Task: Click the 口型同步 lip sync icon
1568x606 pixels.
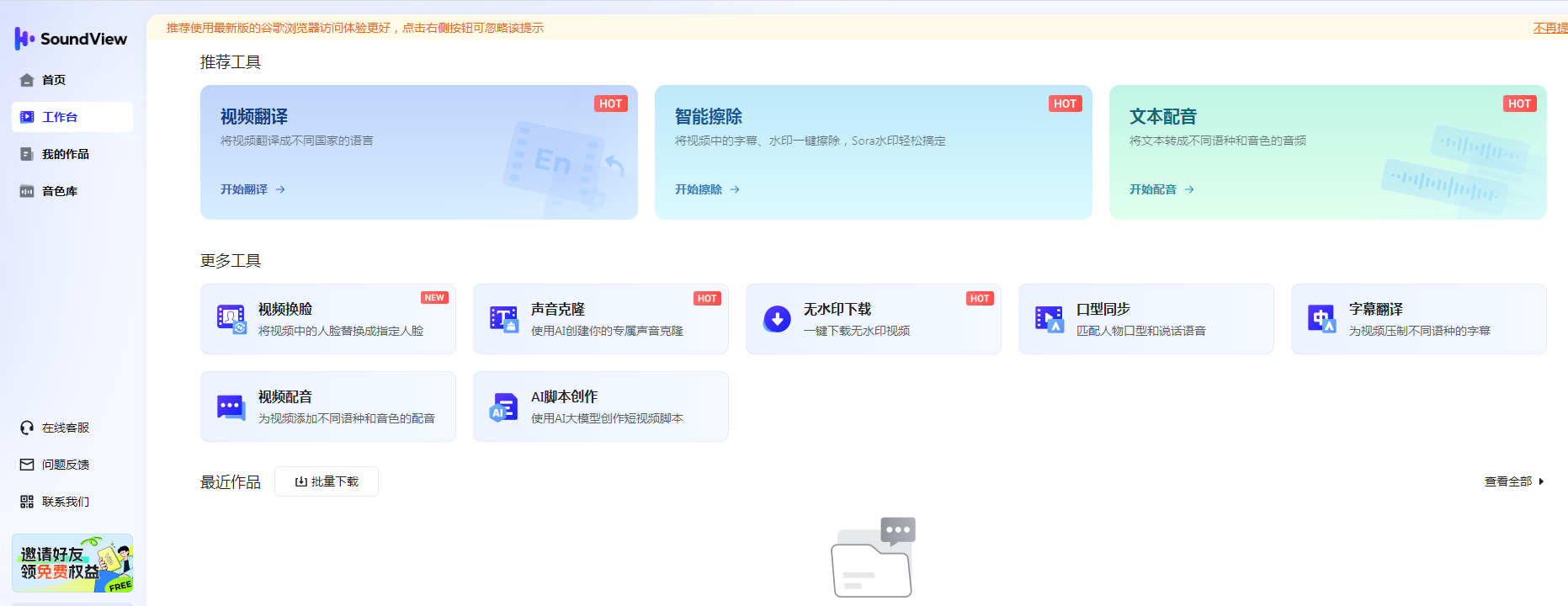Action: pyautogui.click(x=1050, y=319)
